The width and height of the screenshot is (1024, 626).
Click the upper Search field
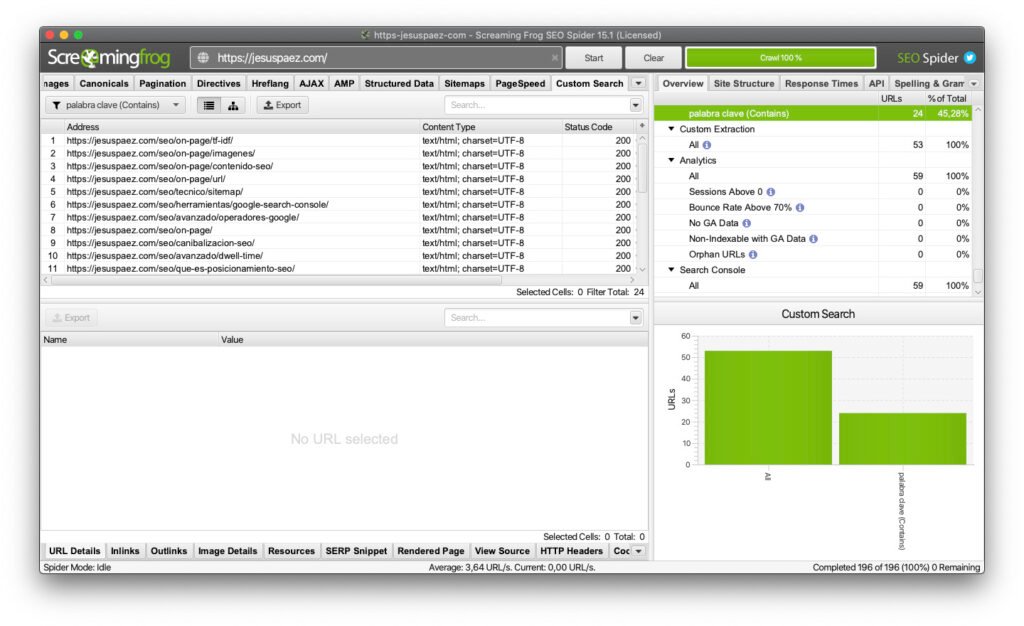(537, 105)
